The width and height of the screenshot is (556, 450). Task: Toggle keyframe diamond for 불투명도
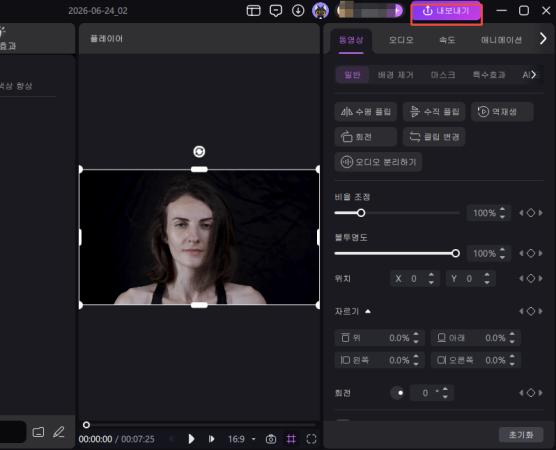(531, 253)
